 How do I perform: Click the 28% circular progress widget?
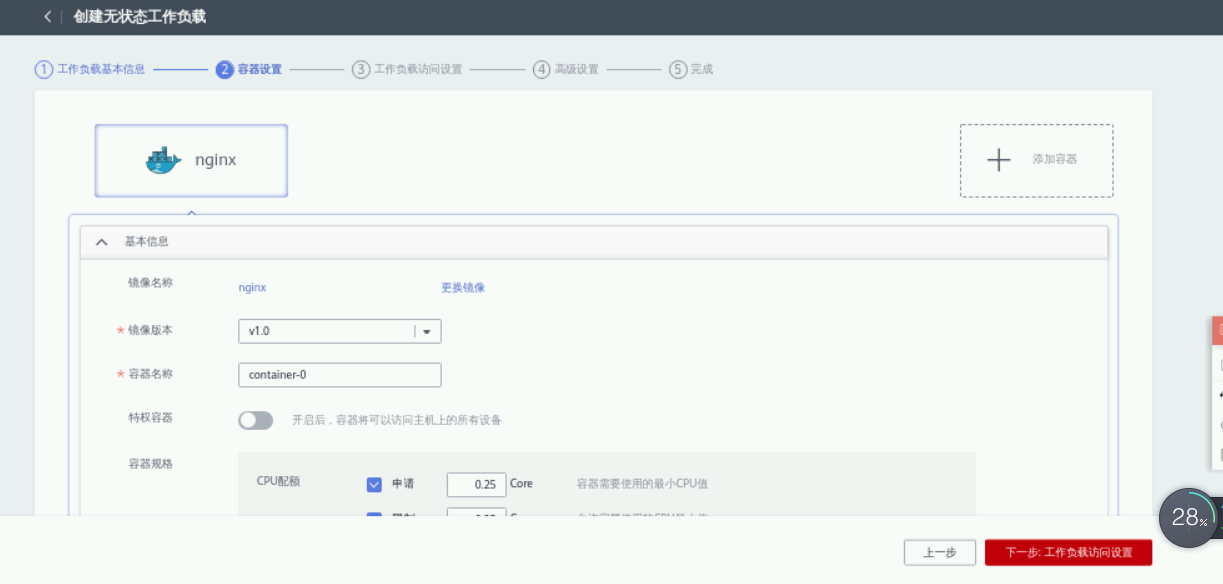[x=1187, y=517]
